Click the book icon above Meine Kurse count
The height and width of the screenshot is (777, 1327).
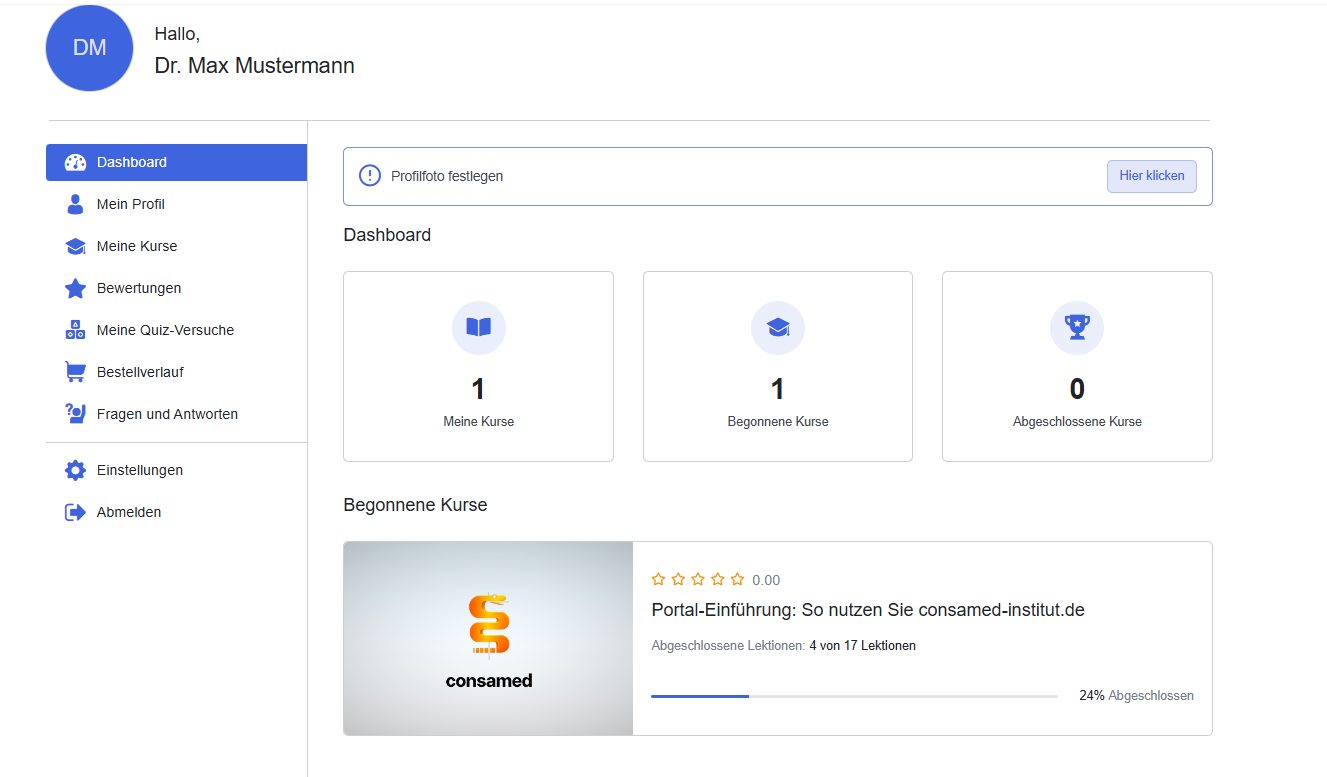pyautogui.click(x=478, y=327)
